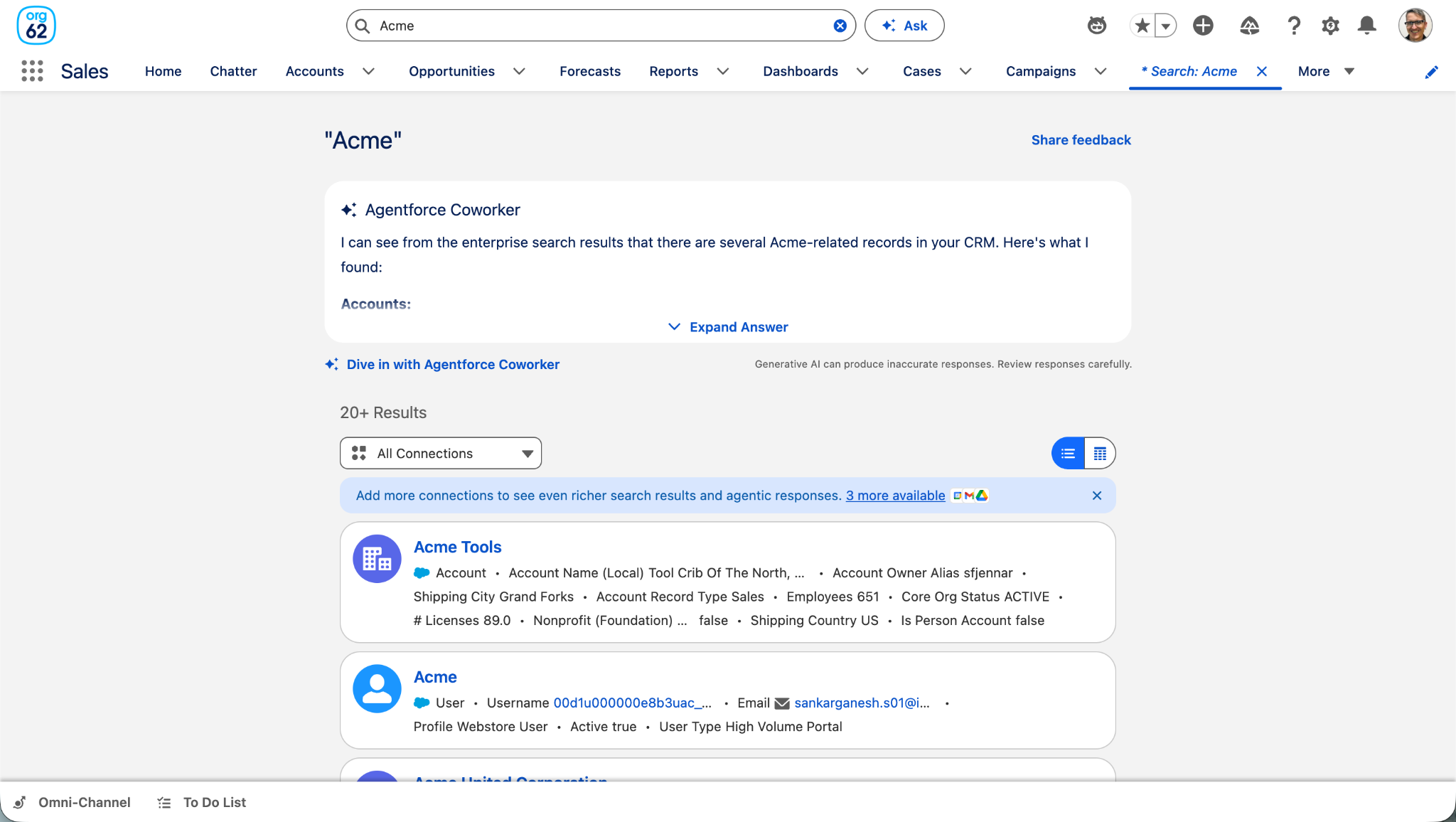Click the sankarganesh.s01 email link

click(x=862, y=703)
